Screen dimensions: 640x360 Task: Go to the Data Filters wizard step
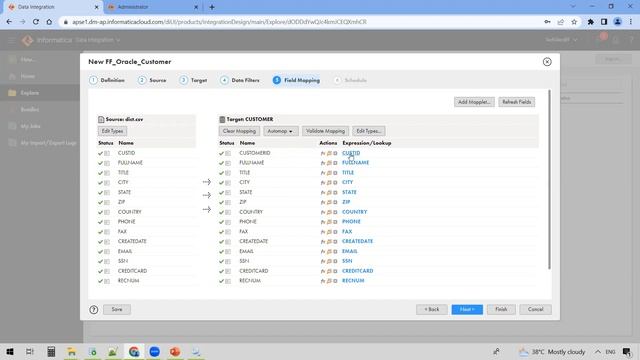[240, 80]
